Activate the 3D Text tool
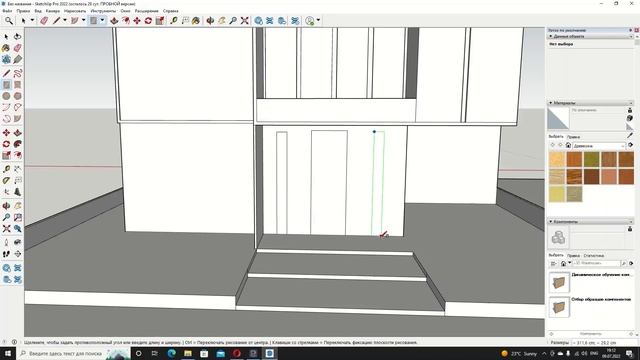640x360 pixels. click(x=18, y=192)
